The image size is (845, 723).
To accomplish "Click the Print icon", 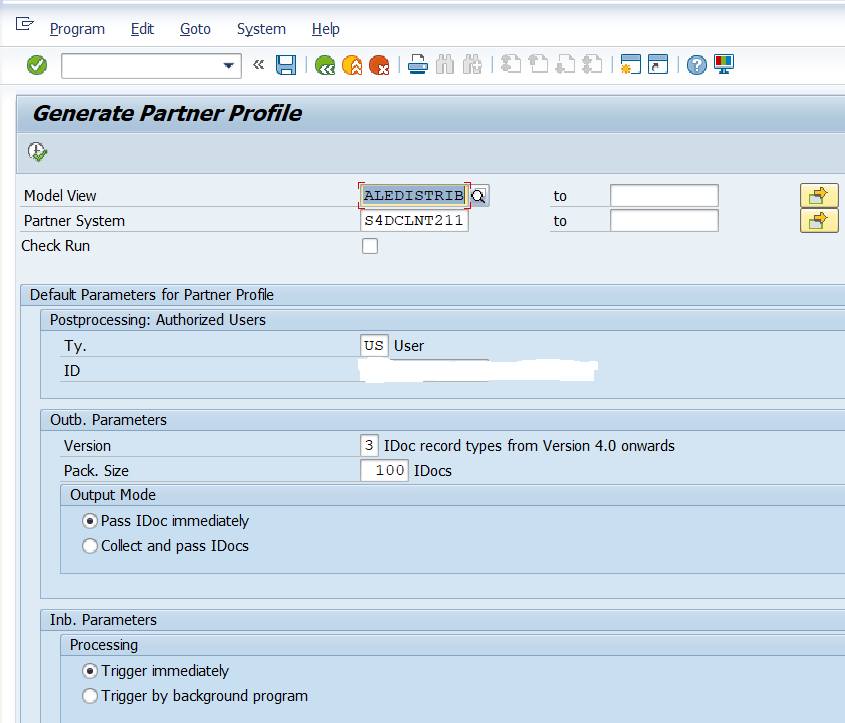I will (417, 64).
